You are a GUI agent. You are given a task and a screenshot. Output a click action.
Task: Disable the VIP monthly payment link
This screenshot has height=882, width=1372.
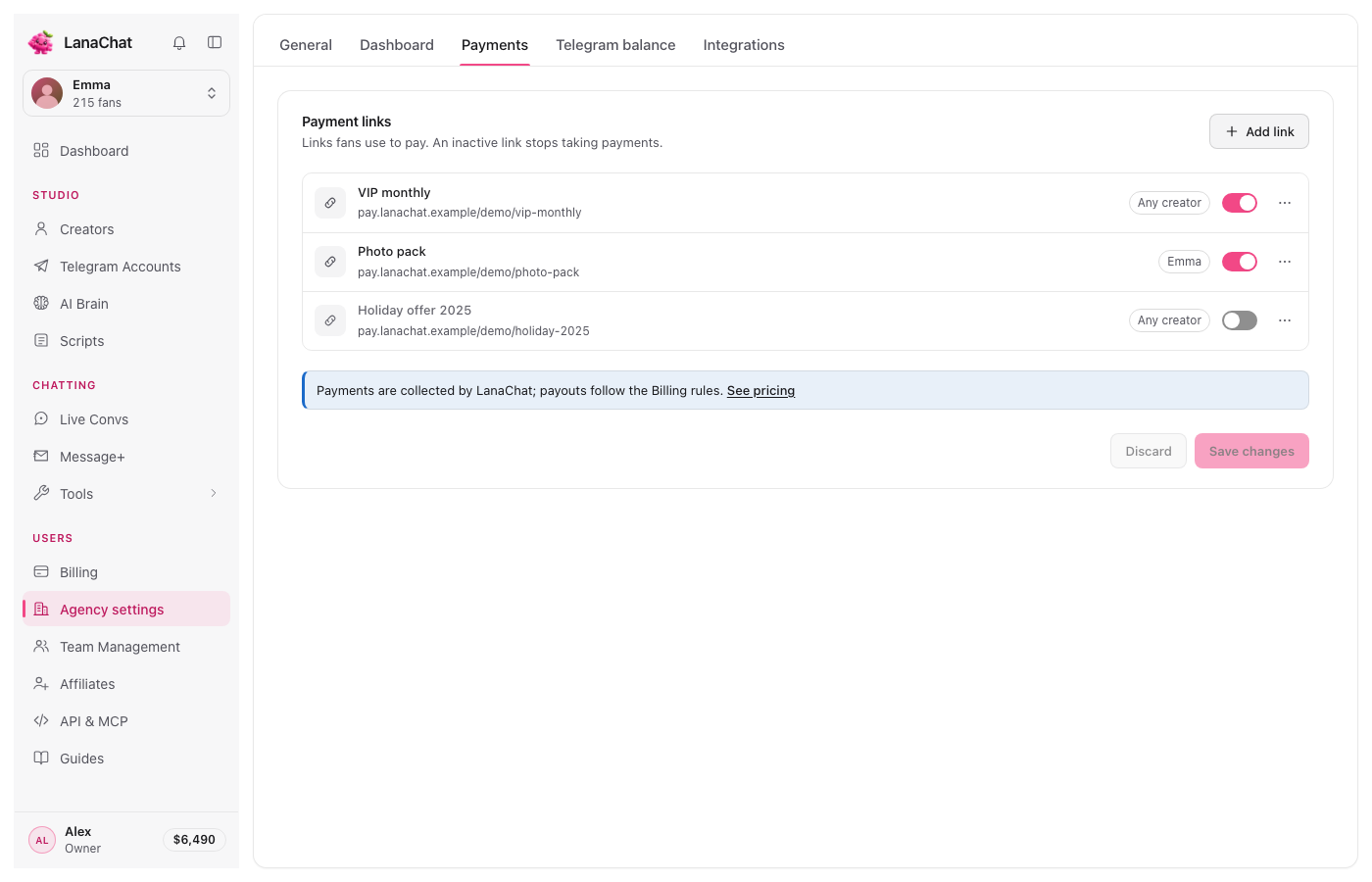(x=1240, y=203)
